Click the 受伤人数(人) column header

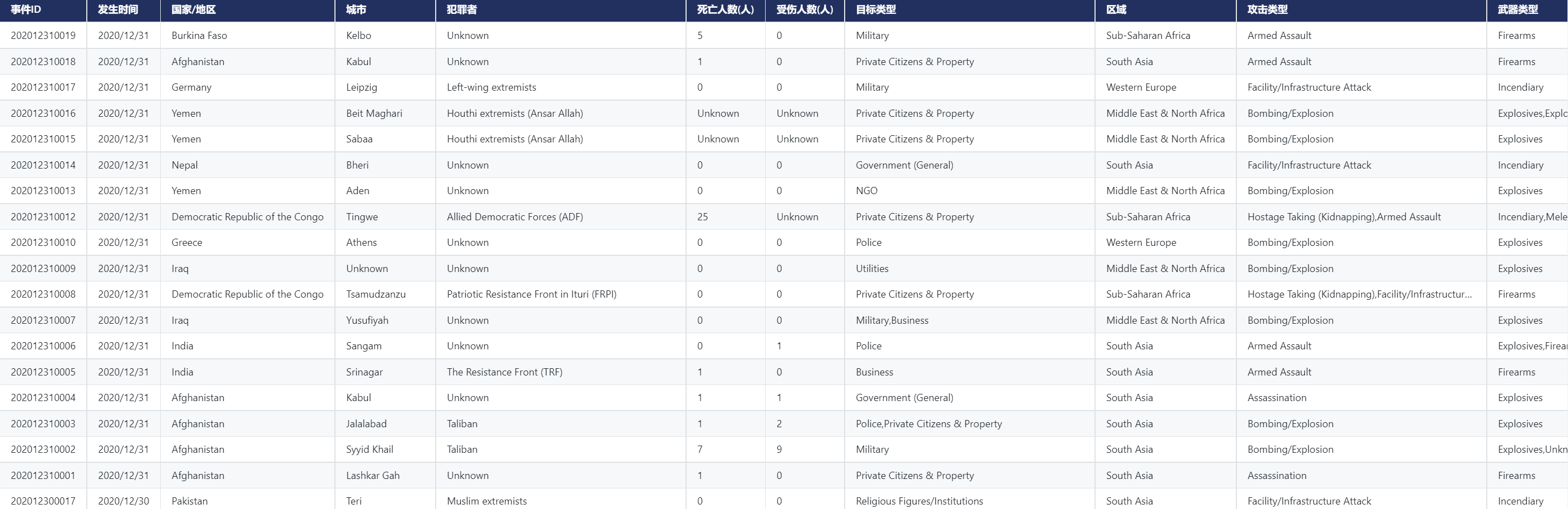coord(804,10)
